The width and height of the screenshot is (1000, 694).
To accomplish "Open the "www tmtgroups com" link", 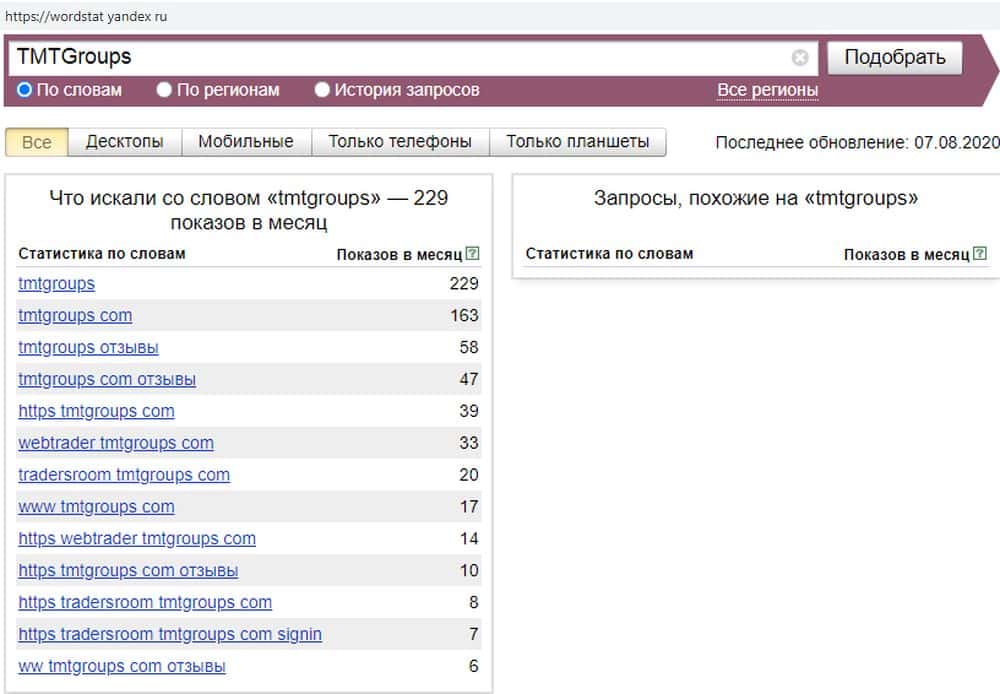I will (x=96, y=507).
